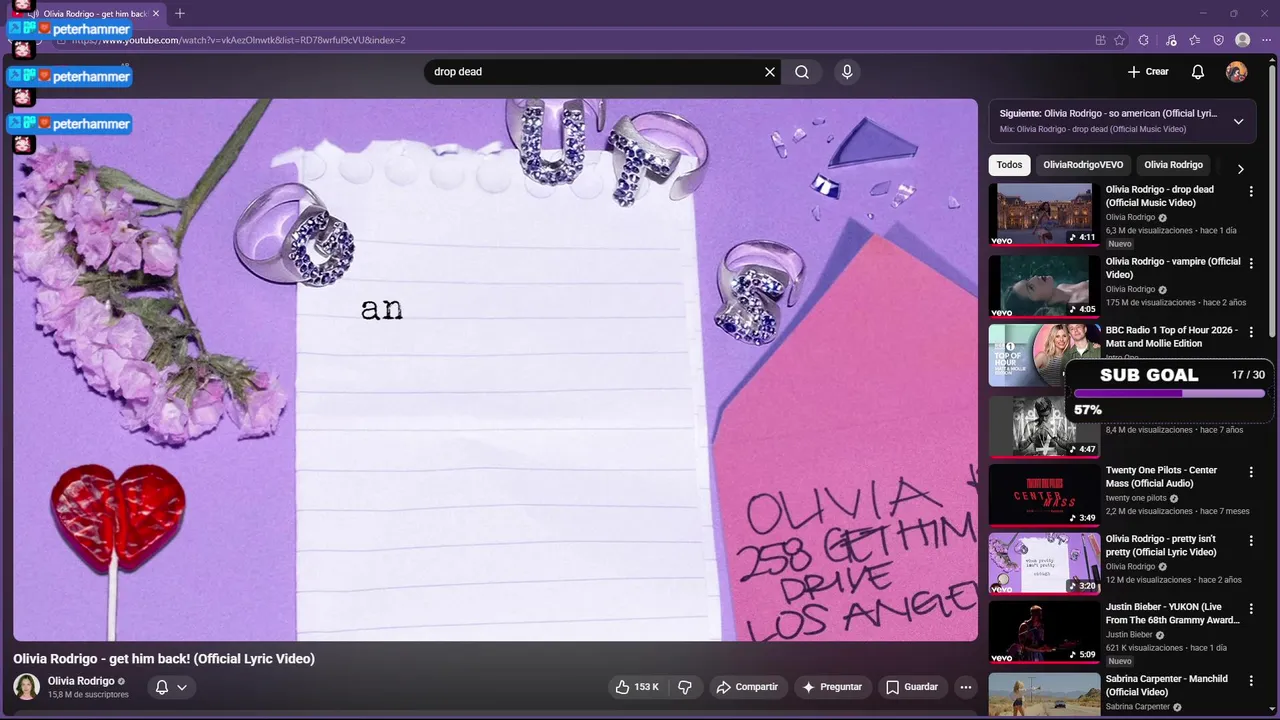
Task: Select the Todos filter chip
Action: [x=1009, y=165]
